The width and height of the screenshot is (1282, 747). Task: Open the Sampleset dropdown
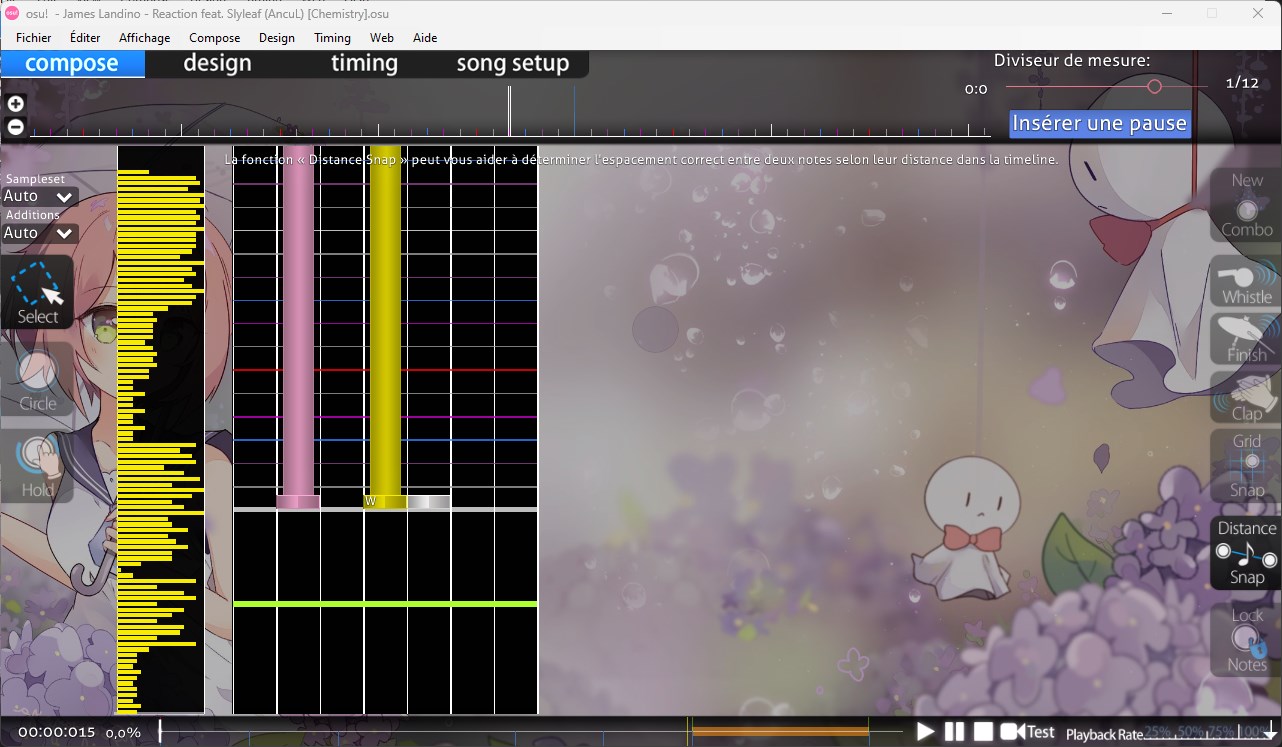[40, 197]
